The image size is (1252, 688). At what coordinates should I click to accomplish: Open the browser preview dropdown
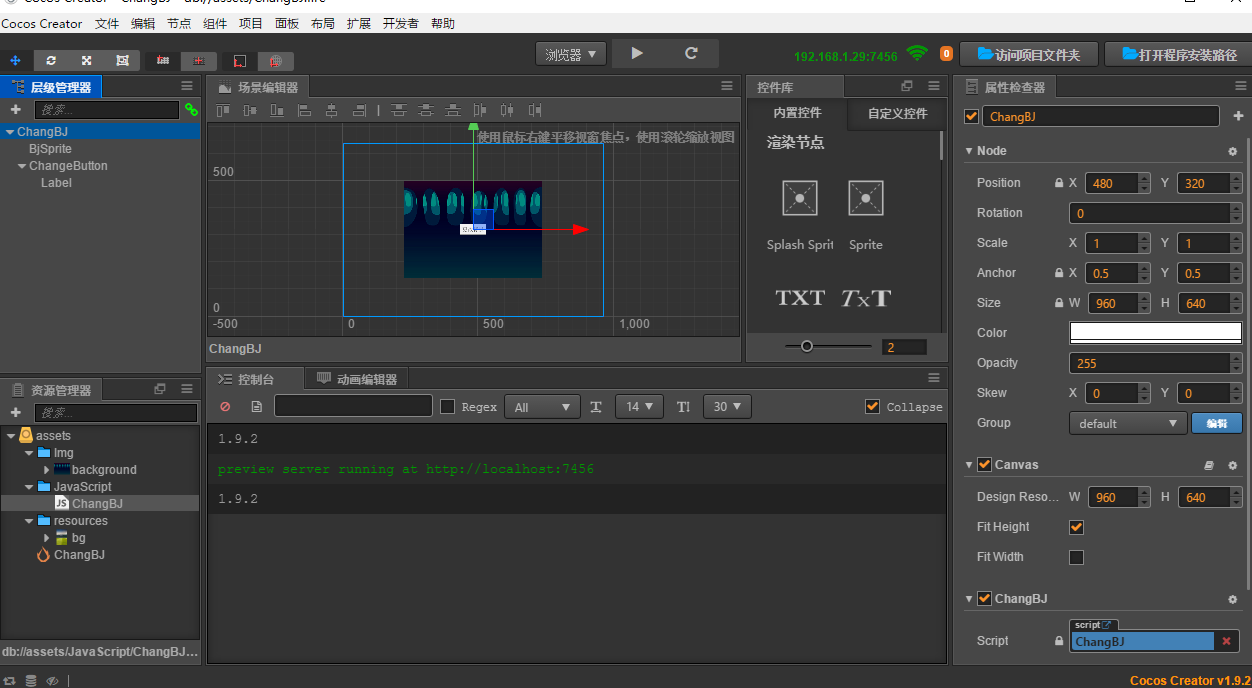[x=571, y=55]
